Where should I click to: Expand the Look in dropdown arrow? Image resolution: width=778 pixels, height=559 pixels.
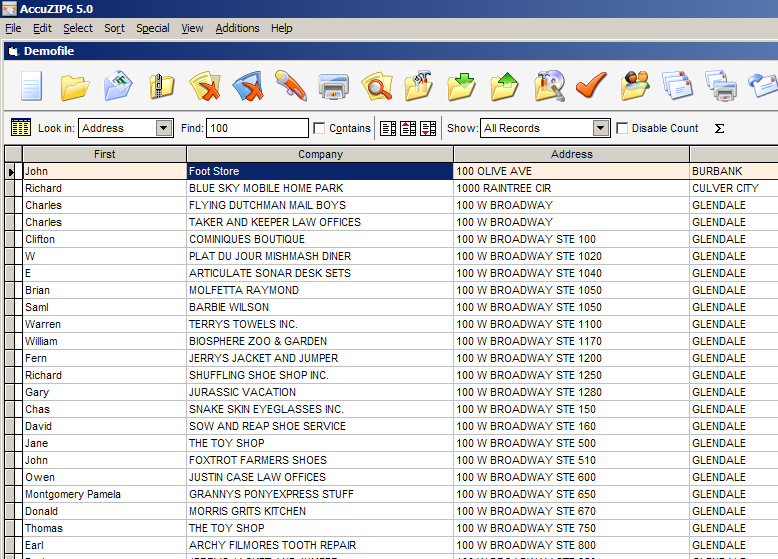coord(163,128)
